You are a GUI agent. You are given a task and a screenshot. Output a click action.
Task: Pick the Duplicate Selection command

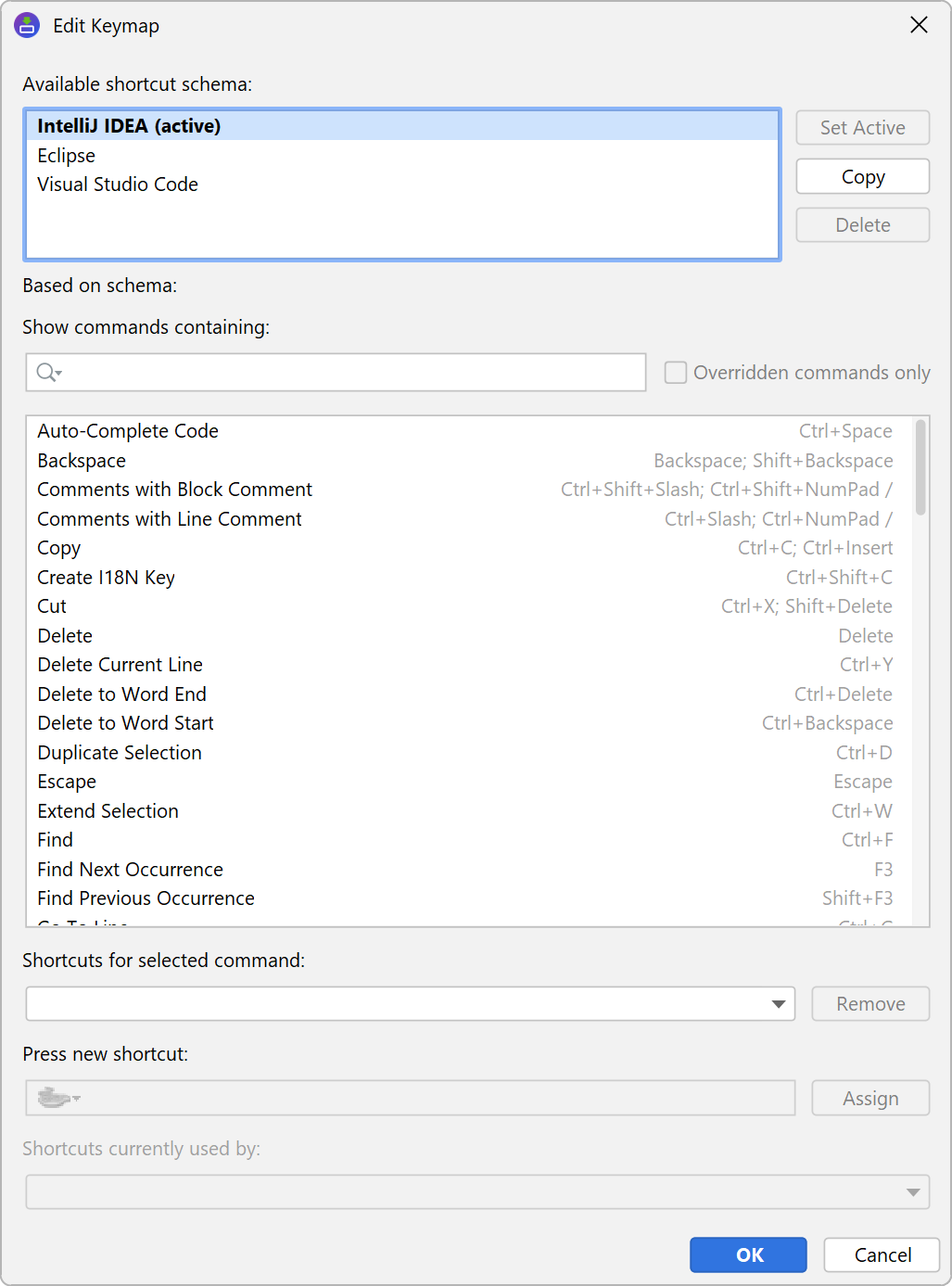tap(120, 753)
